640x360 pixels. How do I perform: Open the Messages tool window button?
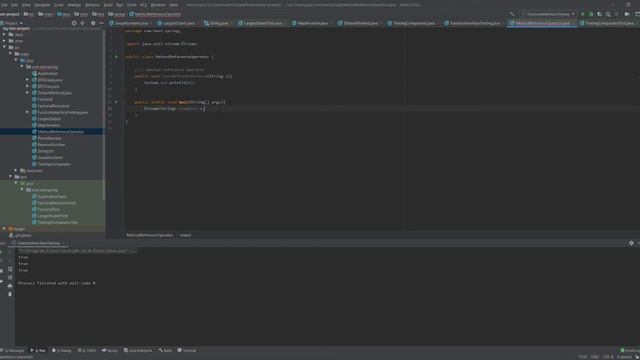(x=13, y=350)
